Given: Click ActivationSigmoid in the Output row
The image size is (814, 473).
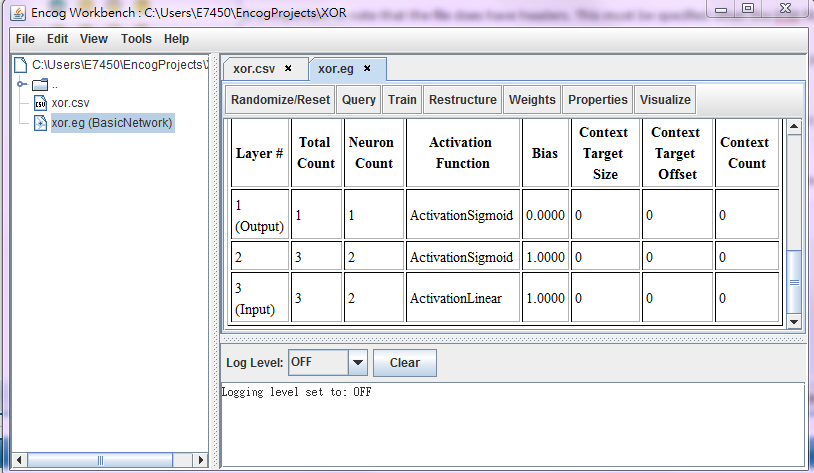Looking at the screenshot, I should click(x=463, y=215).
